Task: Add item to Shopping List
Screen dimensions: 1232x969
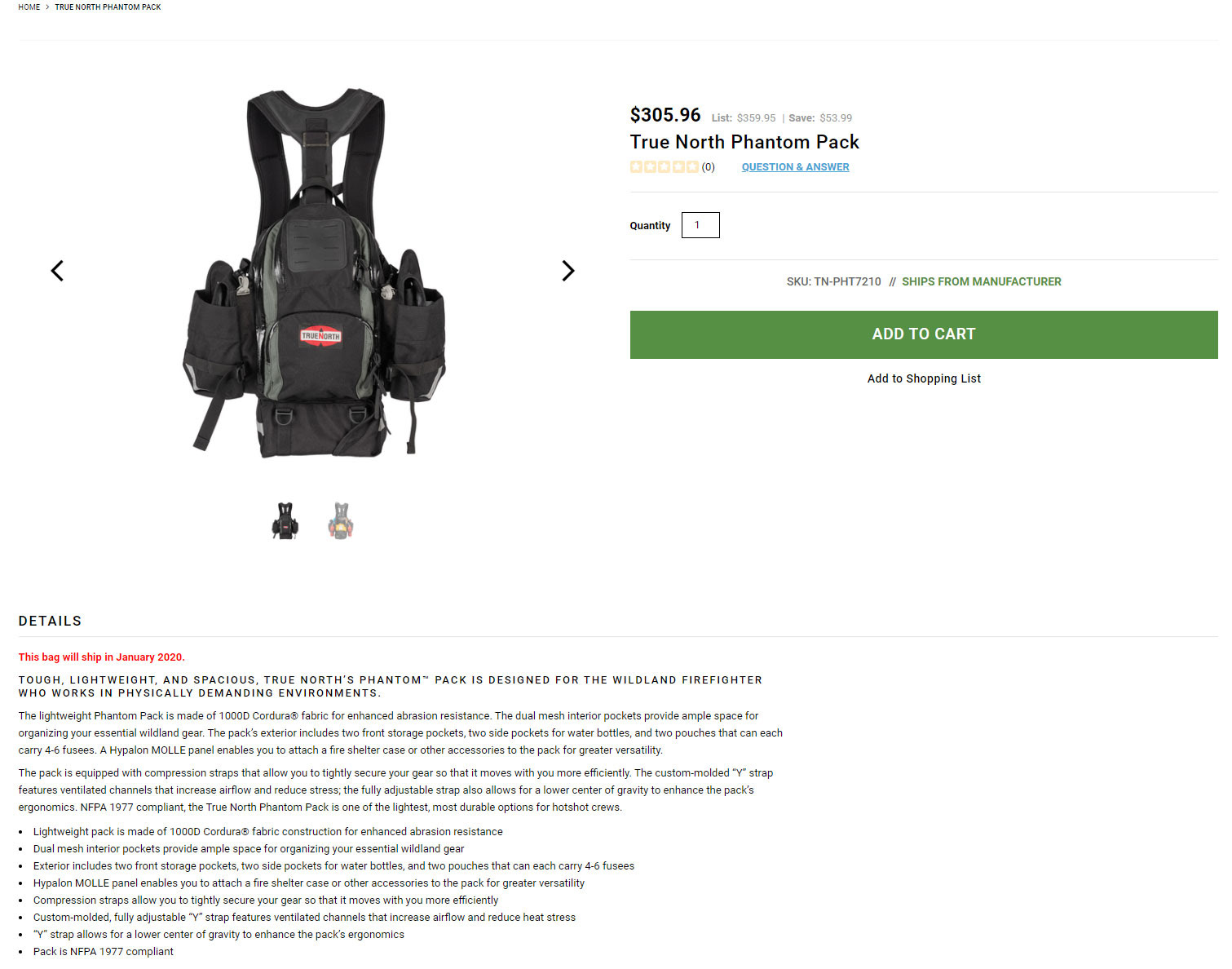Action: [924, 378]
